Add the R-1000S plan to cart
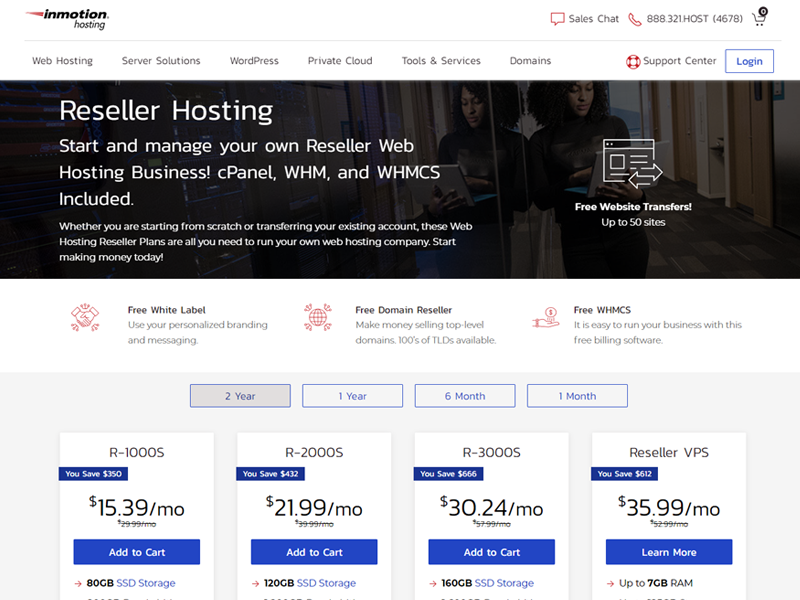This screenshot has width=800, height=600. (x=137, y=552)
